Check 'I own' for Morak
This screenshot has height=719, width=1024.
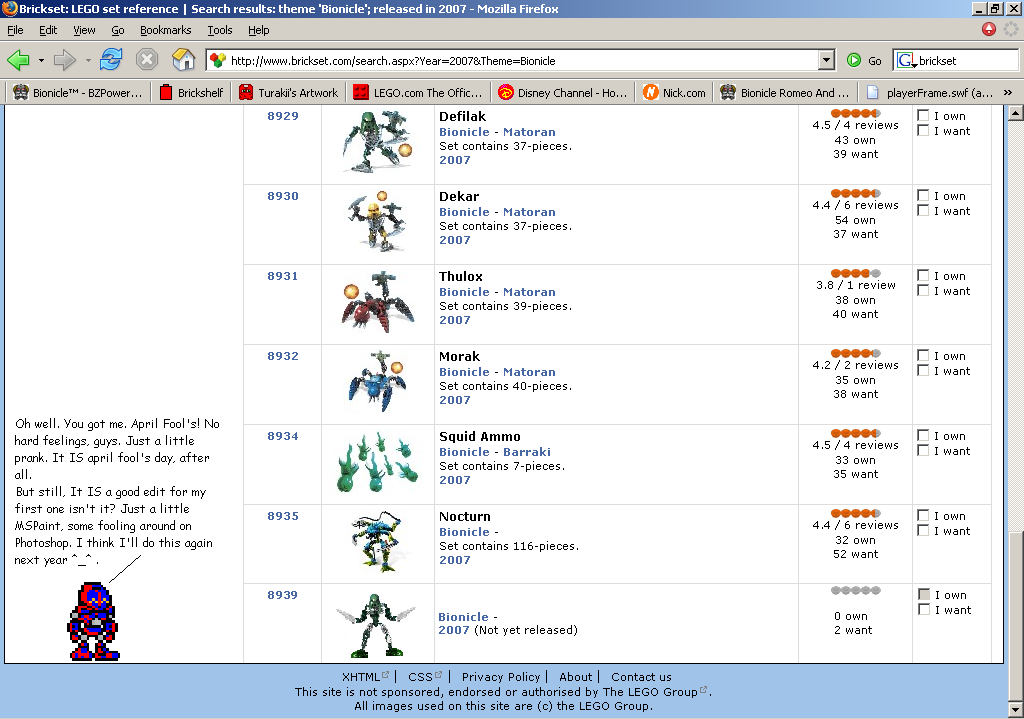[x=923, y=355]
